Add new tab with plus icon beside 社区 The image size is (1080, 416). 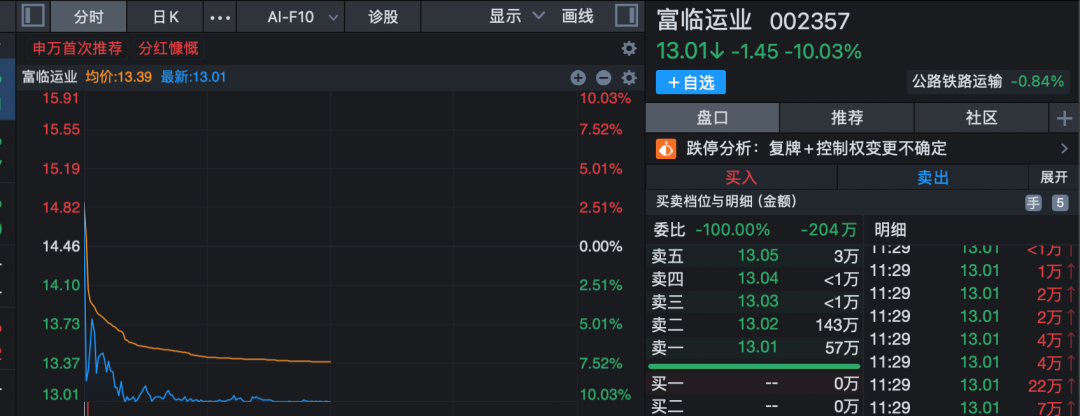pos(1063,118)
